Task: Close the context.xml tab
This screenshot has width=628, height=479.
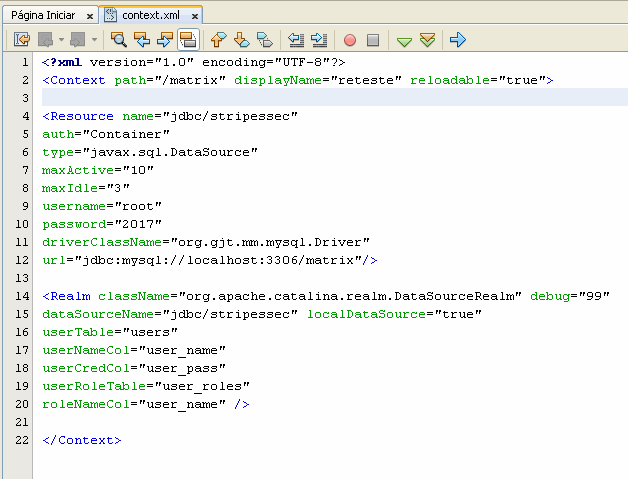Action: pos(195,16)
